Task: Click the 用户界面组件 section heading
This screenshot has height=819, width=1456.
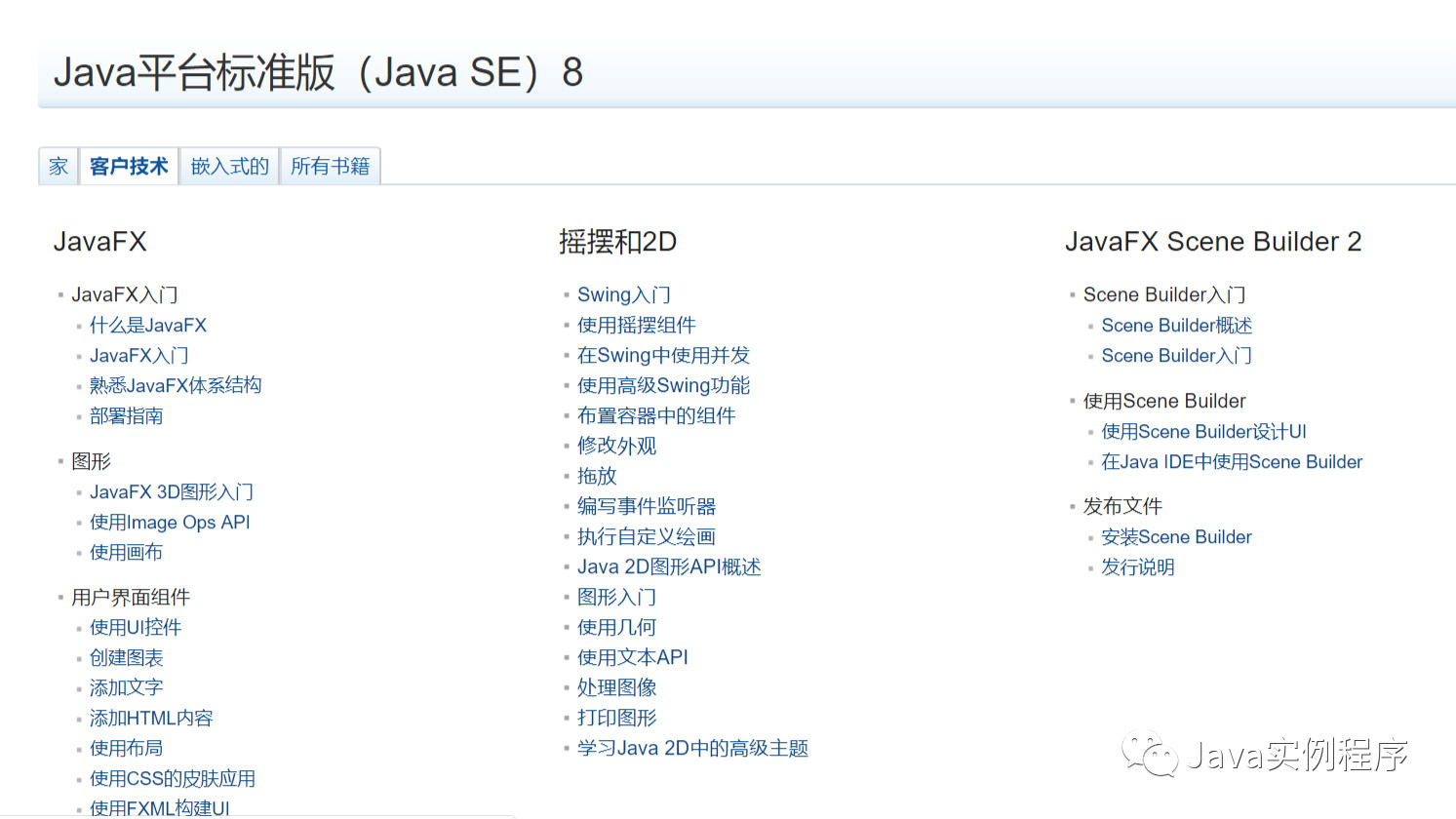Action: click(131, 598)
